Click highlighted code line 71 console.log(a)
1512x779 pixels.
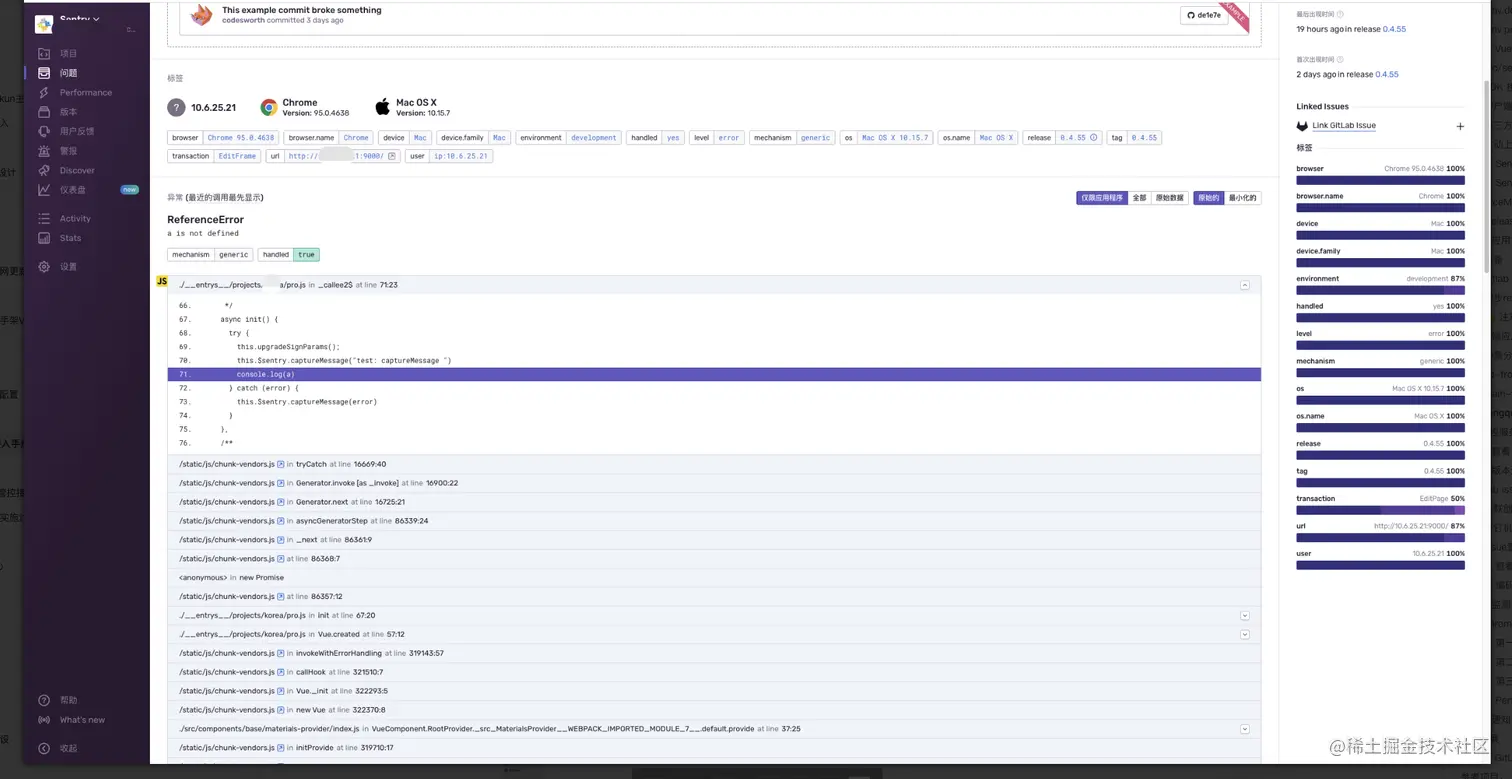pyautogui.click(x=714, y=374)
